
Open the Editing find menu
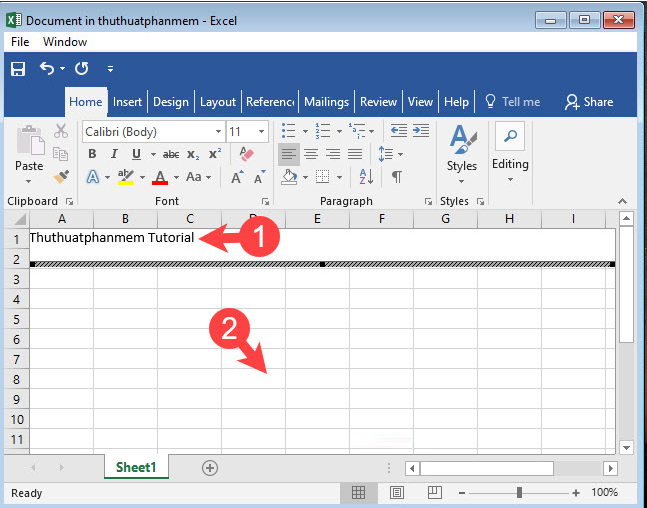[510, 152]
